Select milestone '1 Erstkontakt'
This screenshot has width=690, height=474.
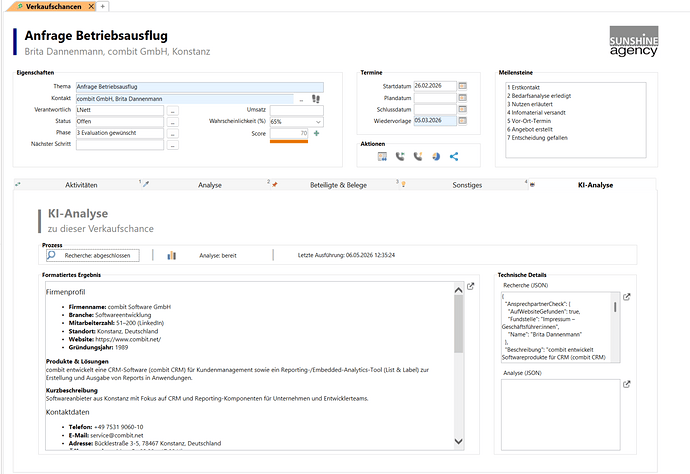(523, 88)
